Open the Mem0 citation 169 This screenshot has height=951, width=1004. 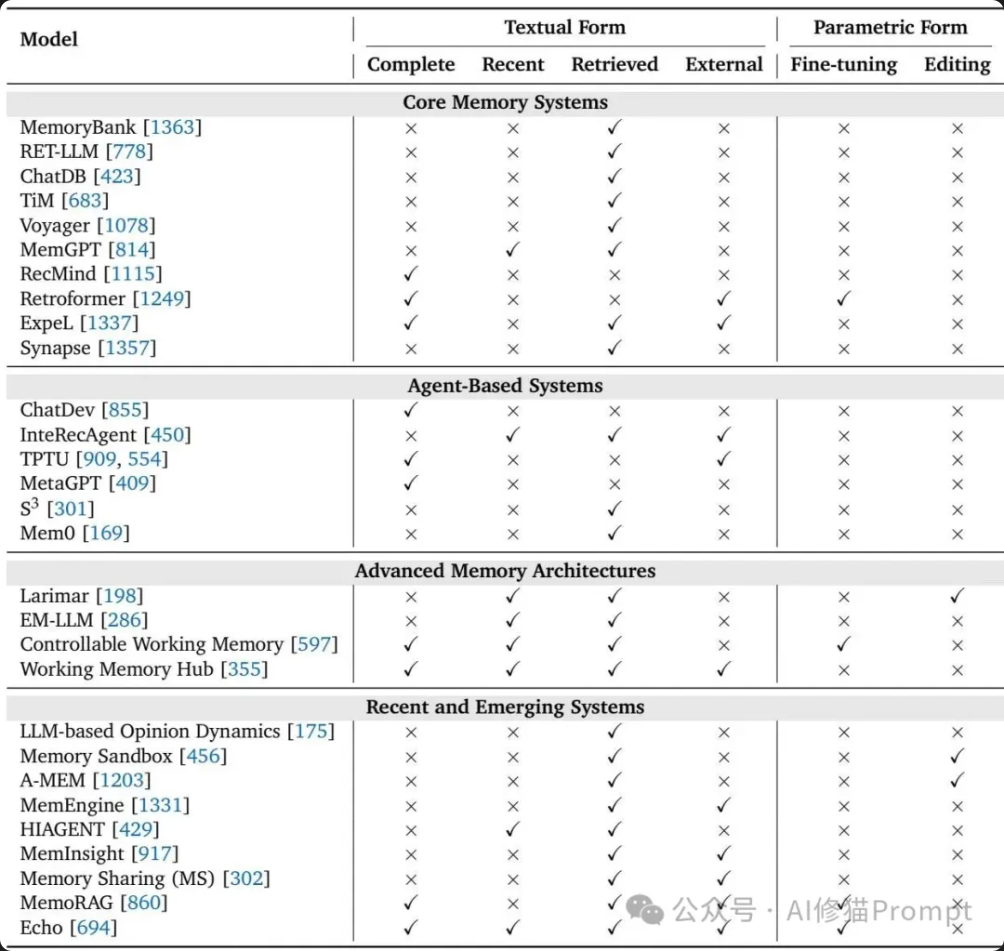coord(109,534)
